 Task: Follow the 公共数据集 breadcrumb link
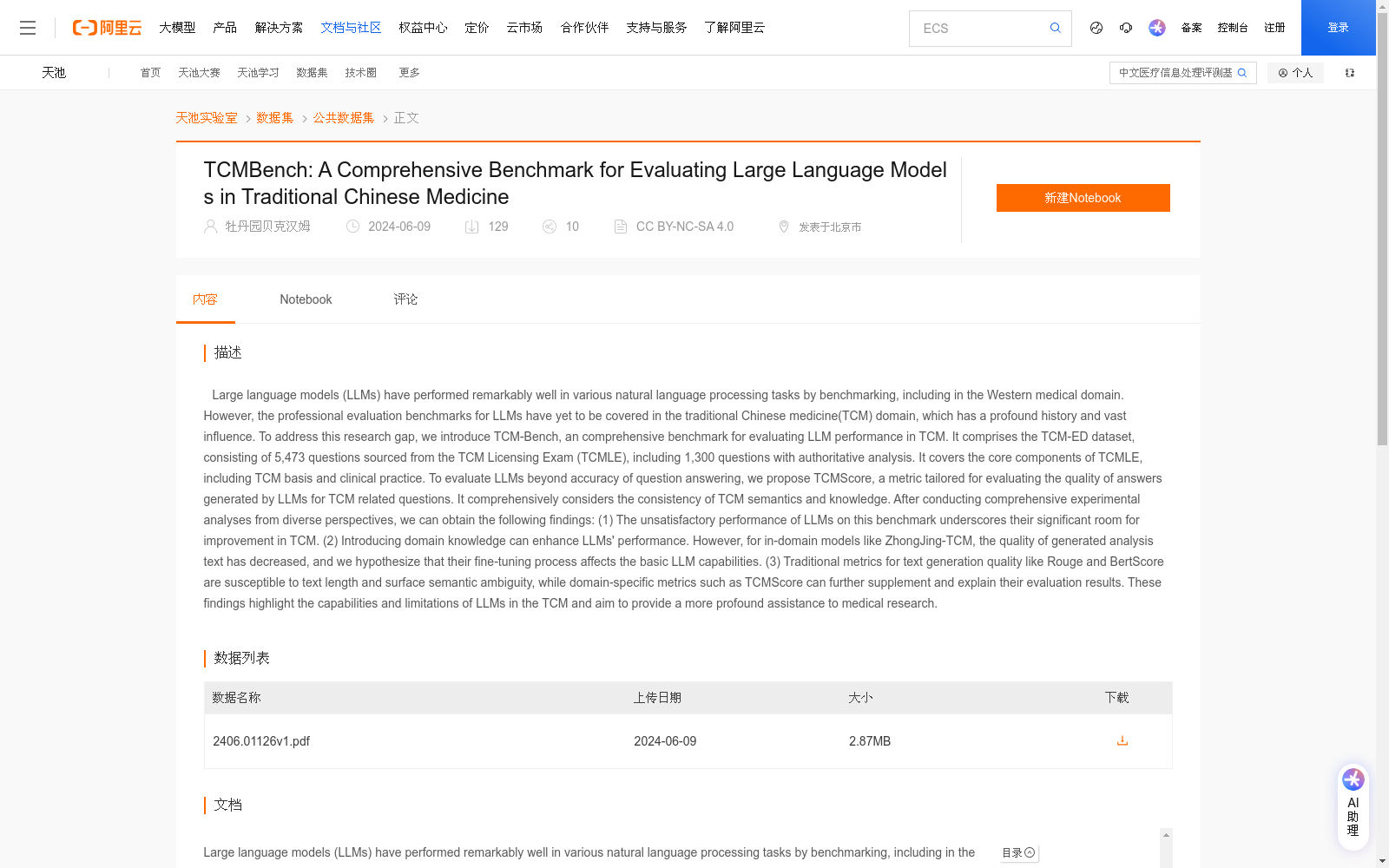point(344,118)
